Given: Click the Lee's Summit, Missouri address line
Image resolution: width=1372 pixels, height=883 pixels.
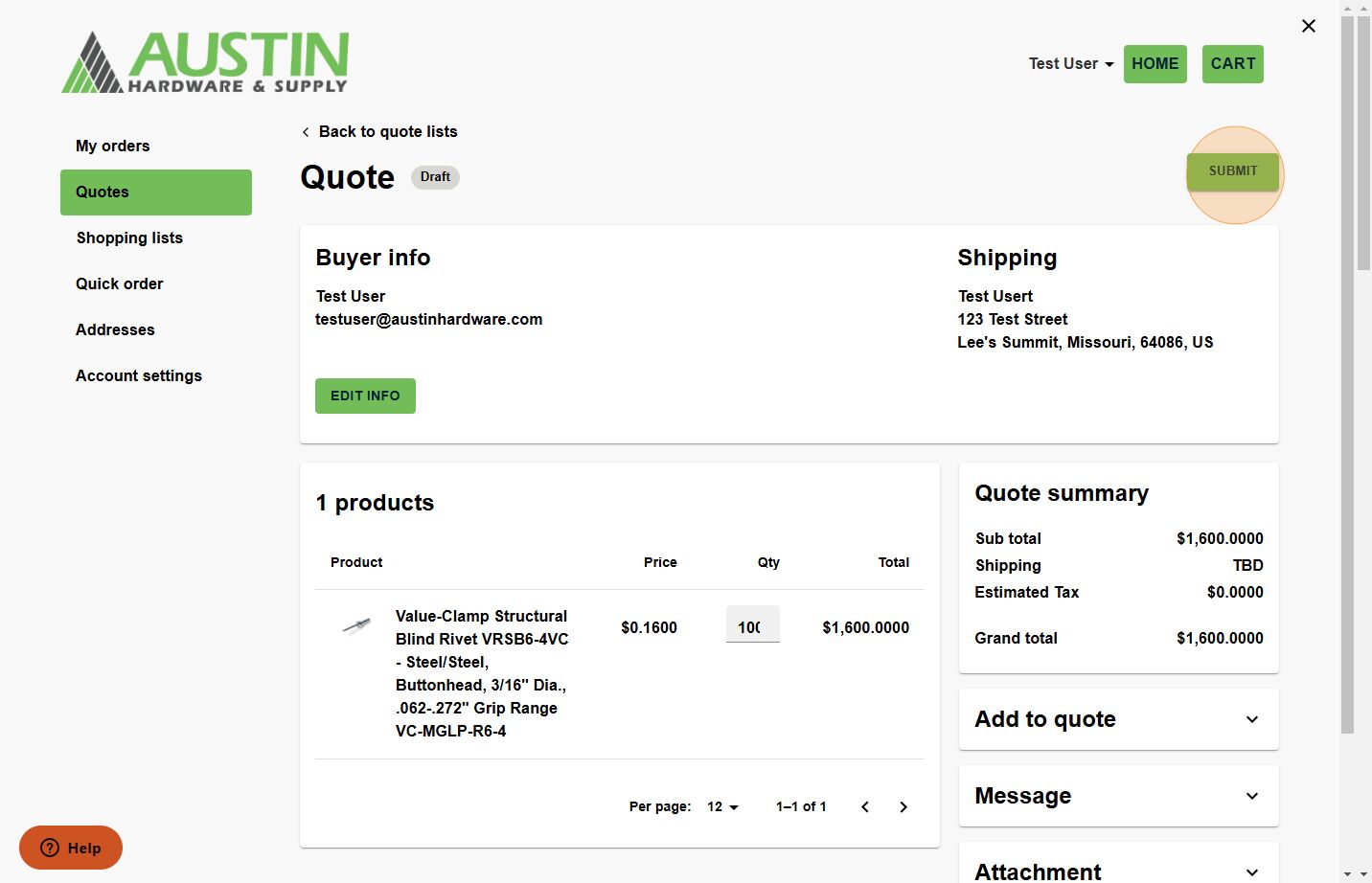Looking at the screenshot, I should [1086, 343].
